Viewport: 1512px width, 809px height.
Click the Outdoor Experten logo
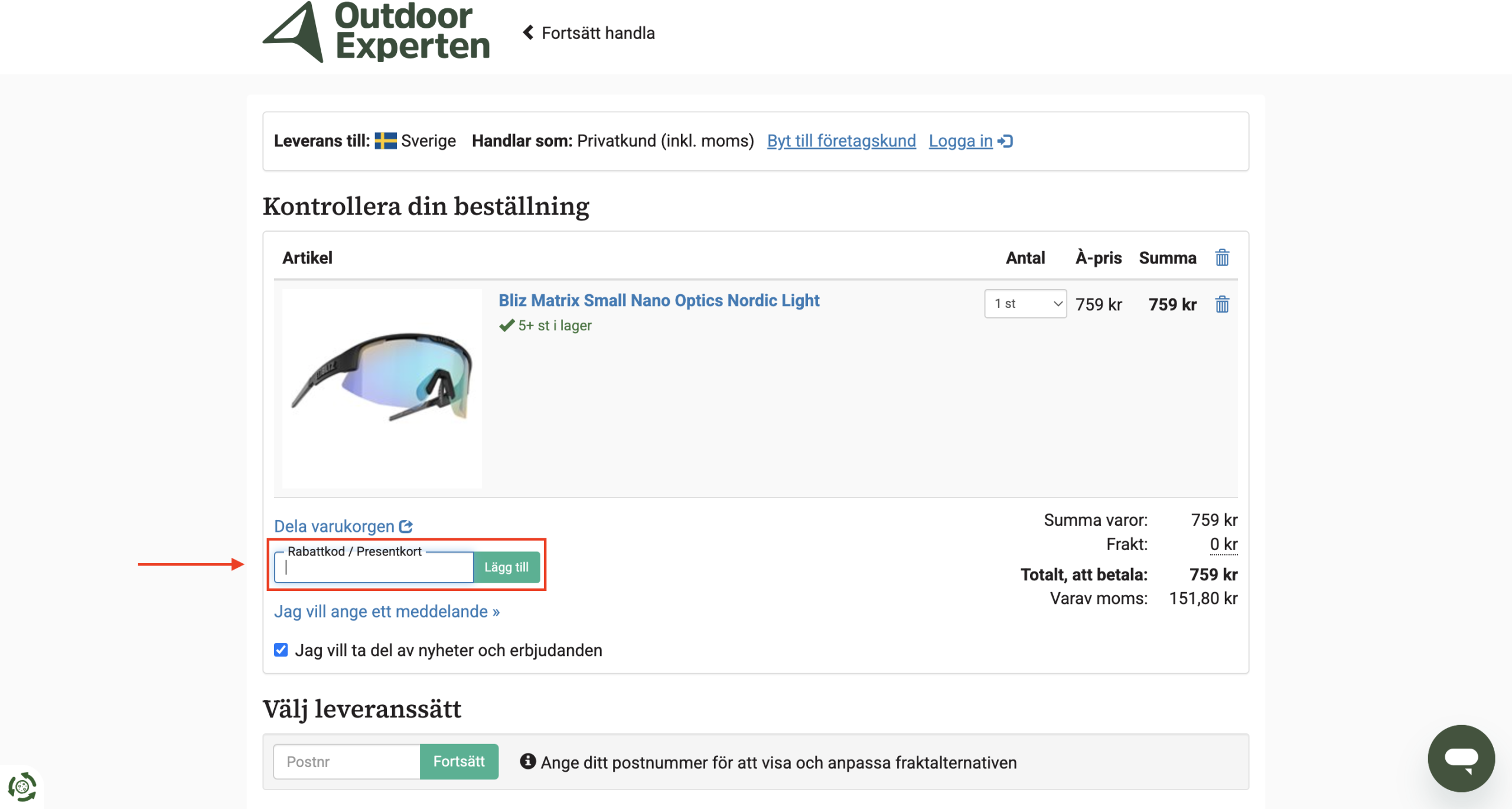click(376, 31)
